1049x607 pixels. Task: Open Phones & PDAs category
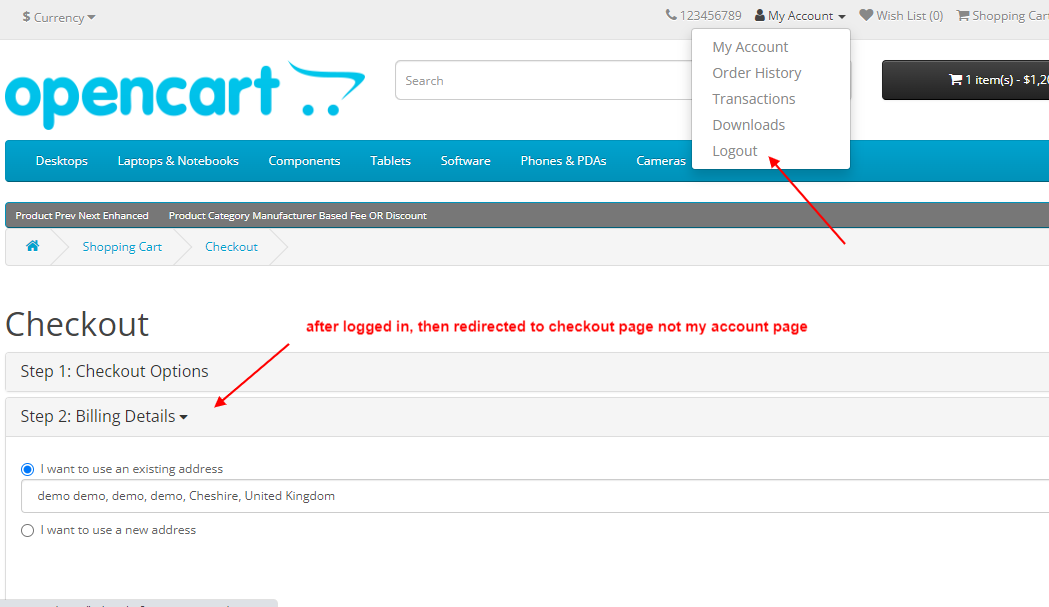(x=563, y=161)
